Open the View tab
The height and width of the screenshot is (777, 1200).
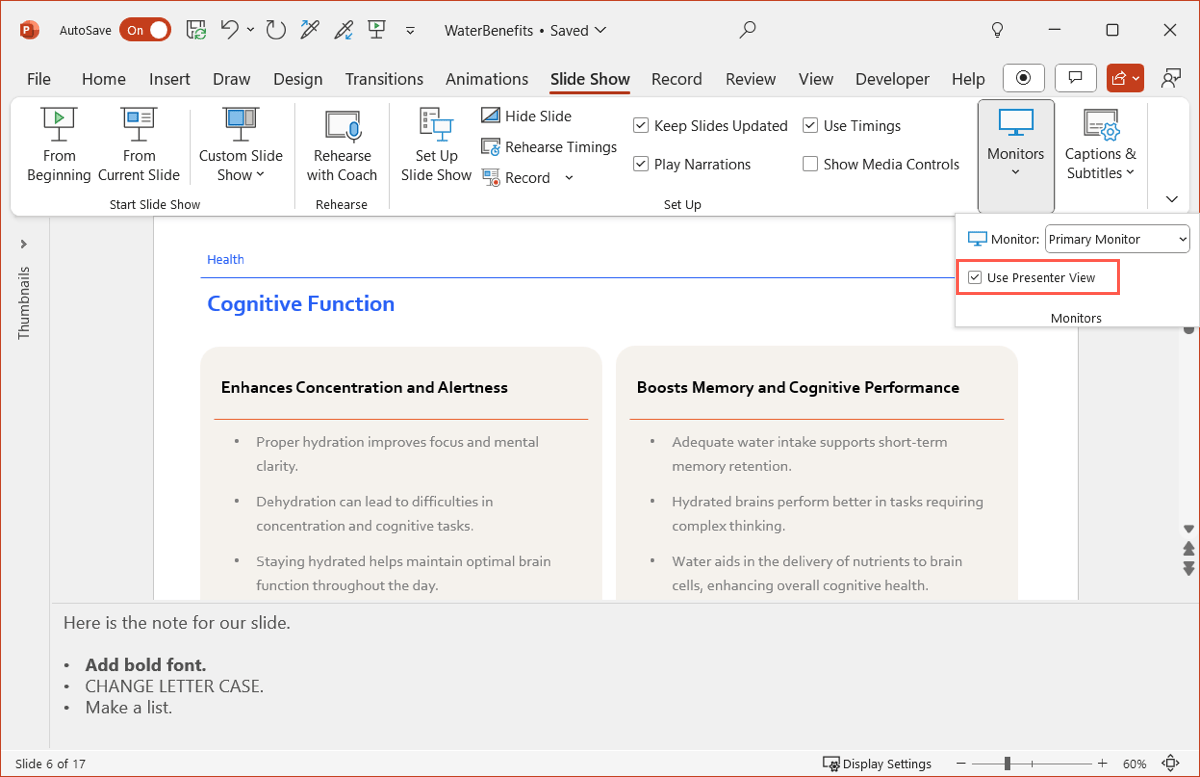click(x=816, y=79)
